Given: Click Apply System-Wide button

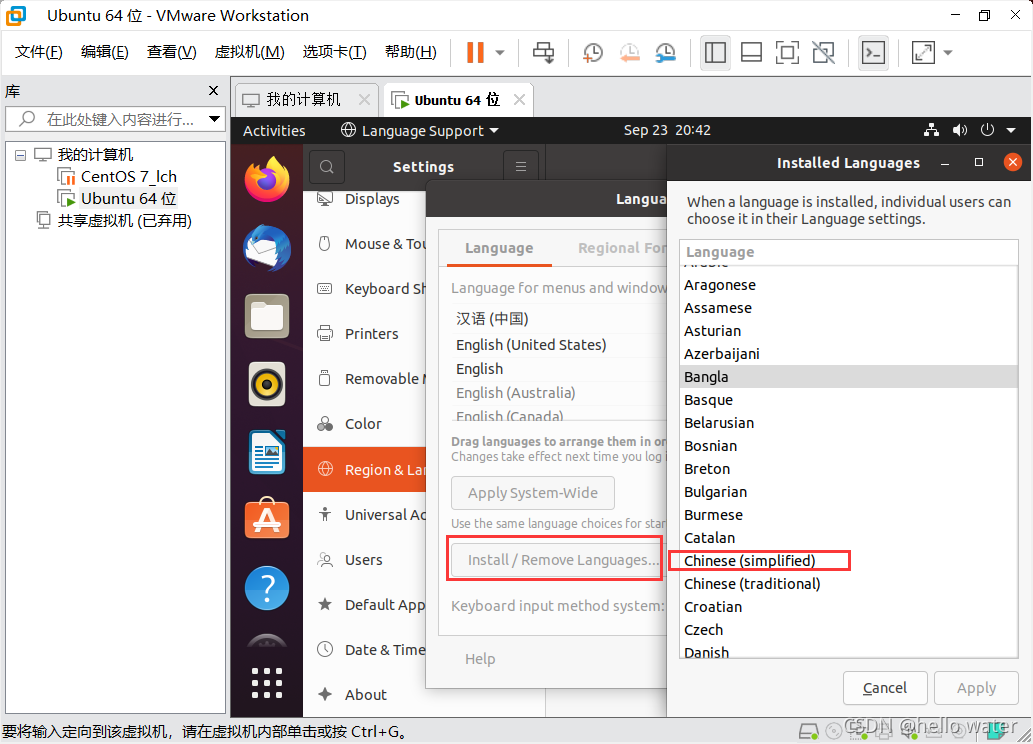Looking at the screenshot, I should [532, 493].
